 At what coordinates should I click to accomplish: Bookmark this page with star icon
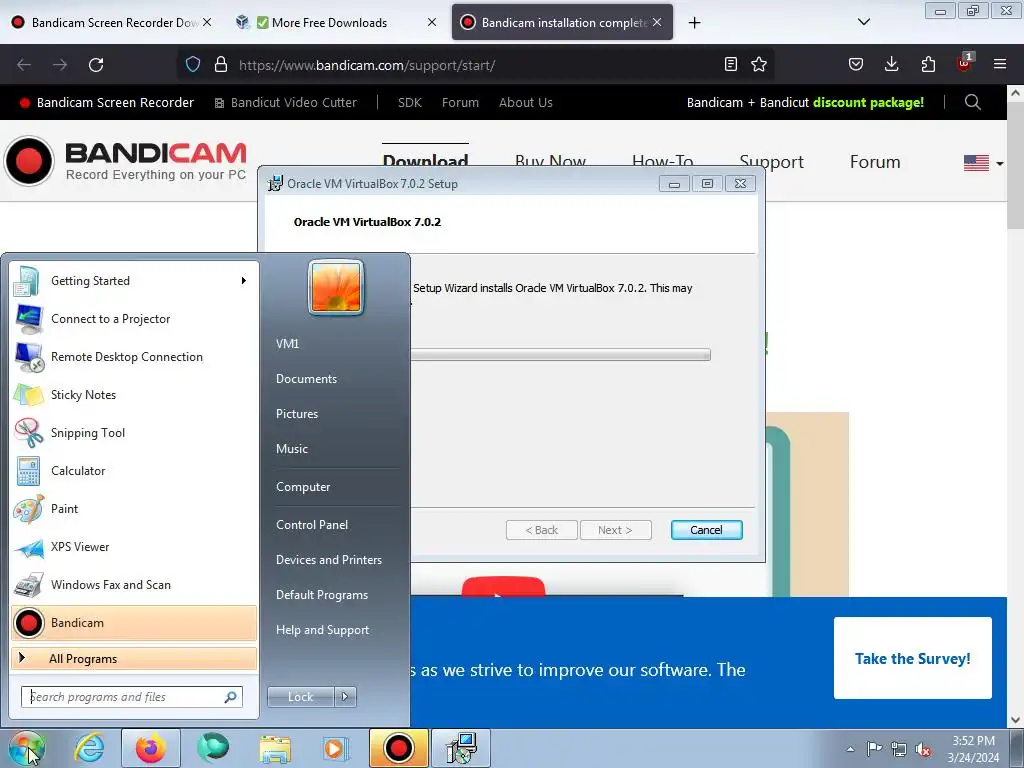759,65
